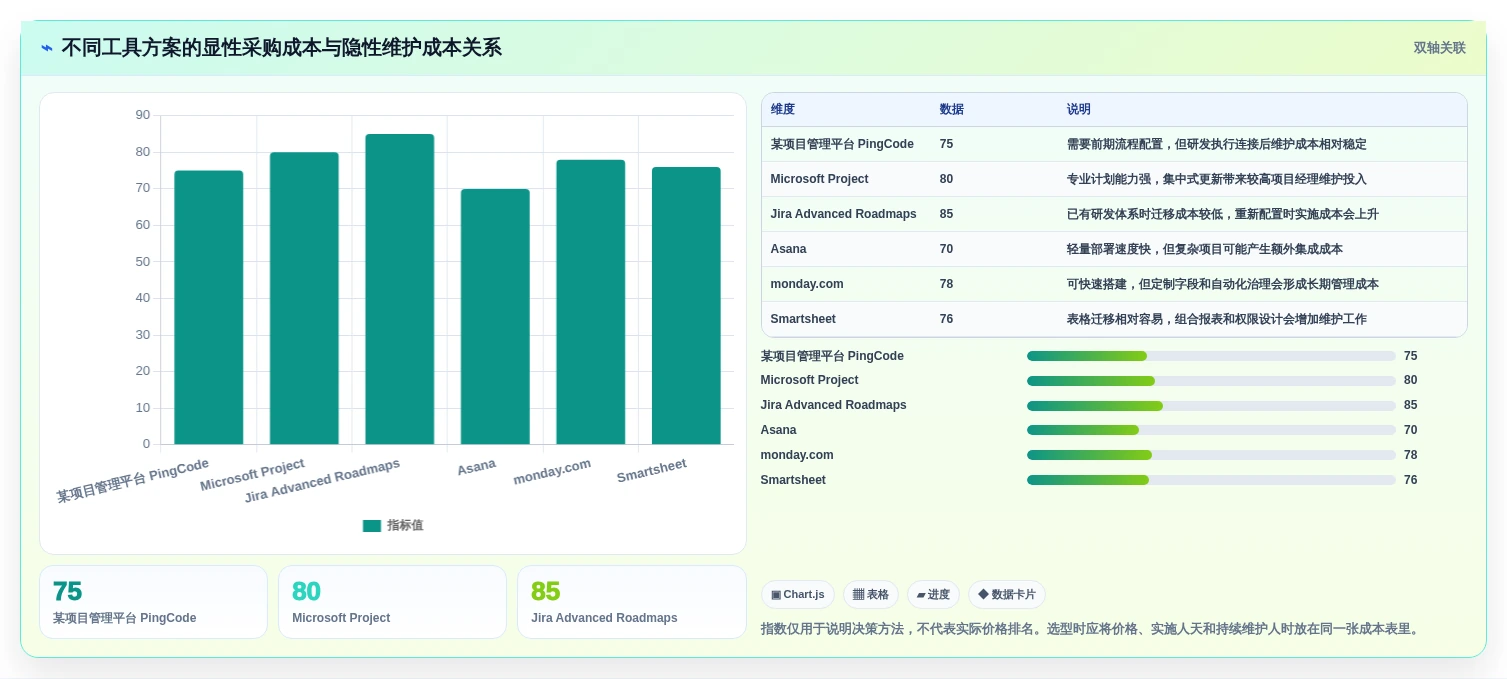Click description 专业计划能力强，集中式更新带来较高项目经理维护投入
The image size is (1507, 679).
[1217, 179]
